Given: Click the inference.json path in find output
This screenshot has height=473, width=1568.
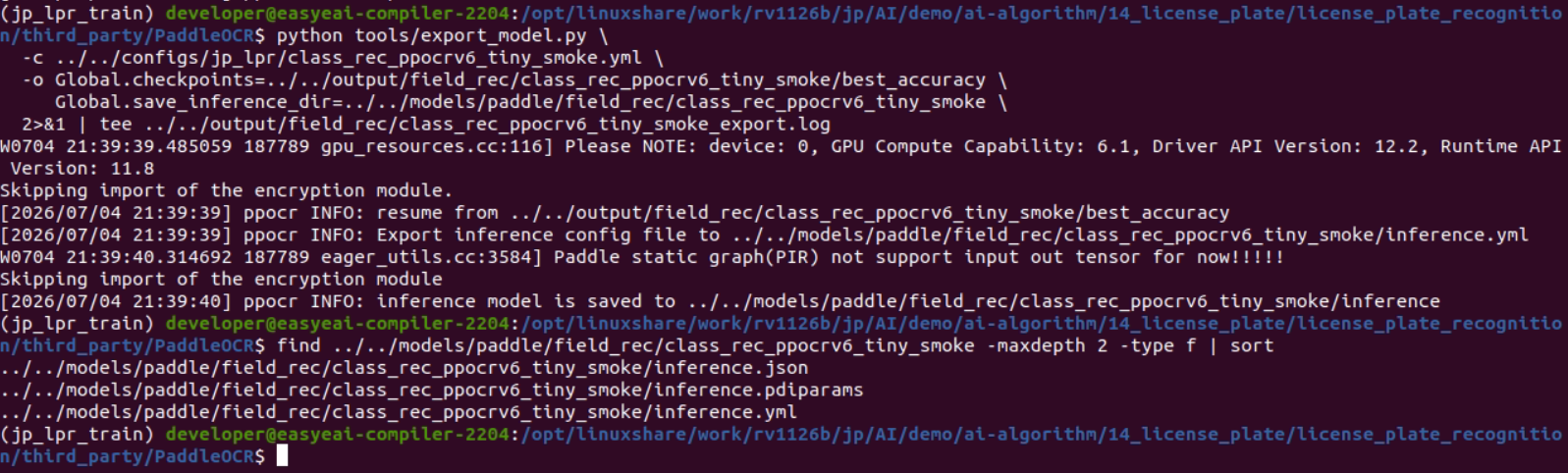Looking at the screenshot, I should [x=405, y=367].
